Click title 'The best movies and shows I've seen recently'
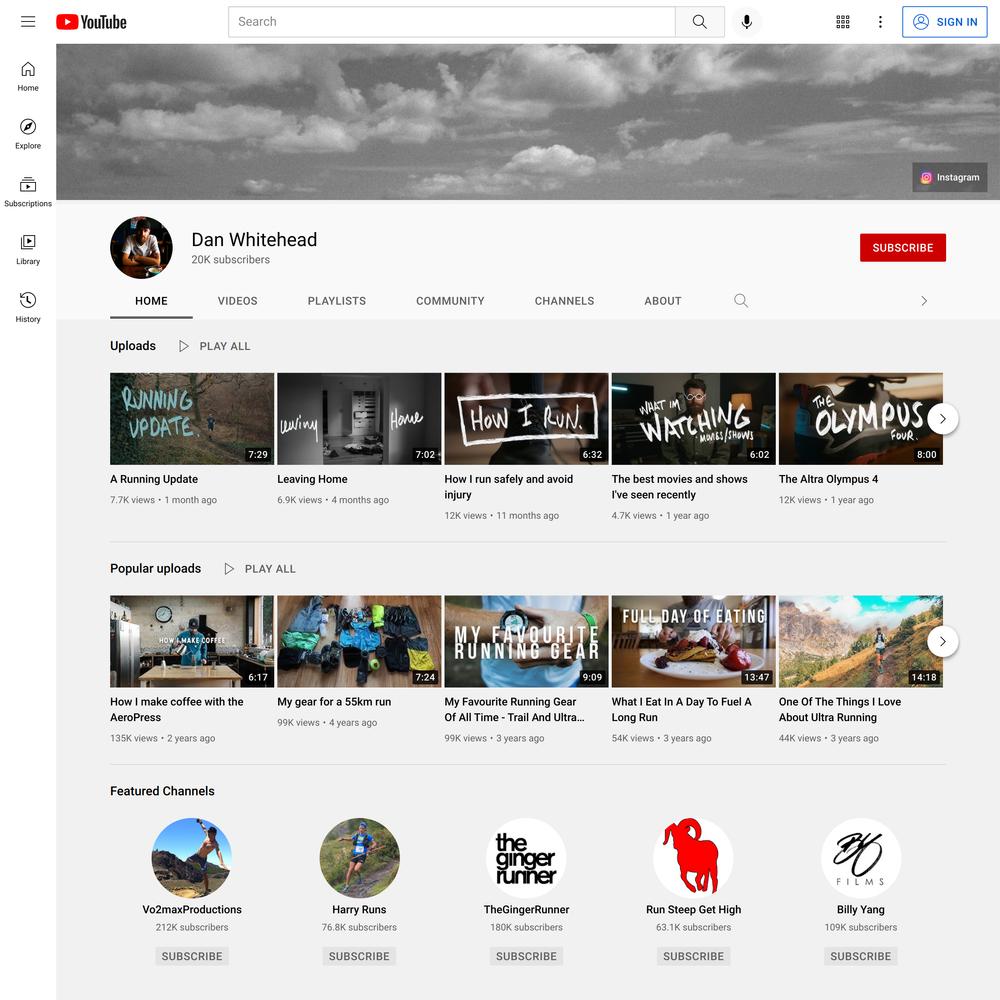The image size is (1000, 1000). click(679, 487)
